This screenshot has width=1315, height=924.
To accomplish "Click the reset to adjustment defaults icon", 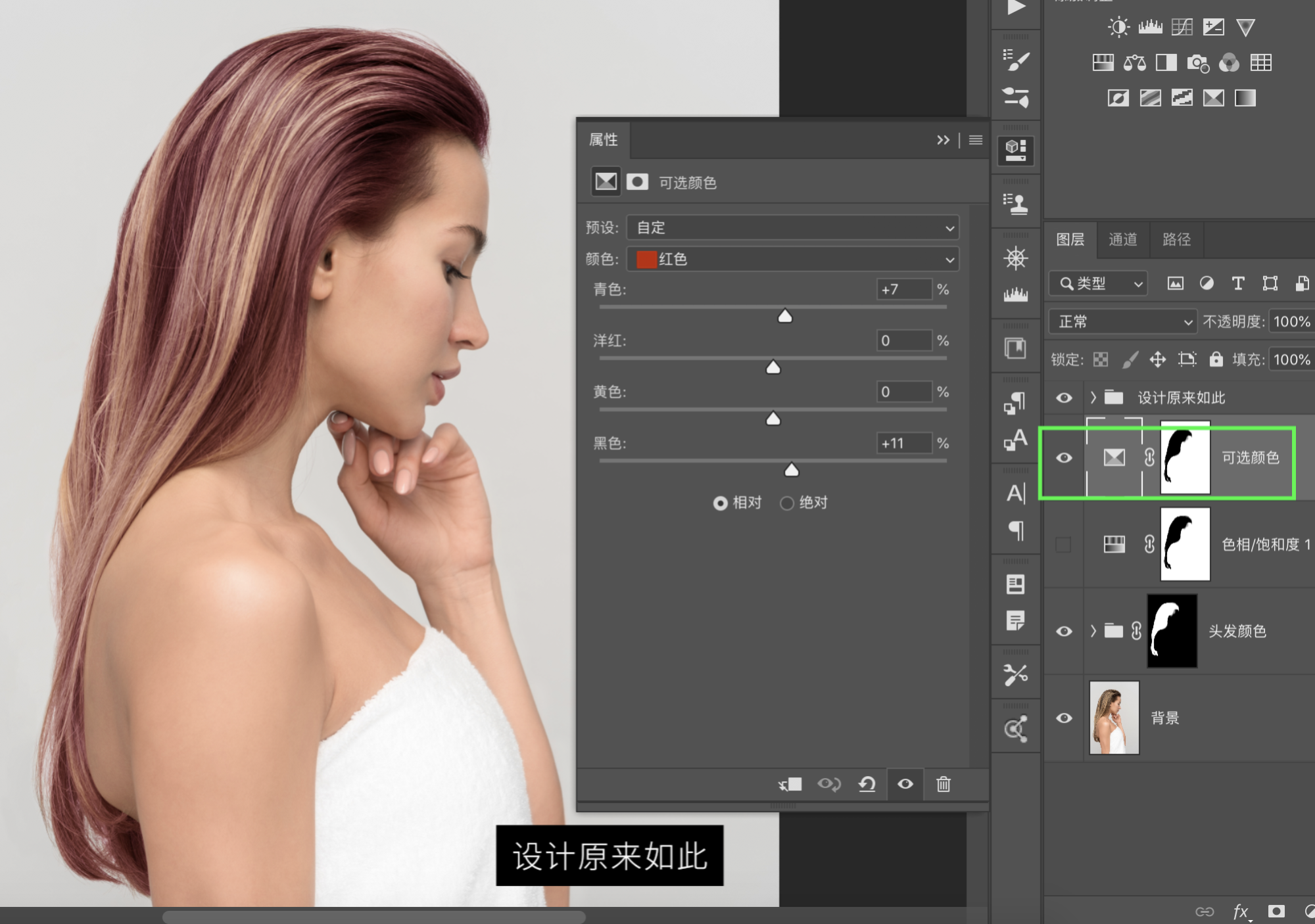I will tap(867, 784).
